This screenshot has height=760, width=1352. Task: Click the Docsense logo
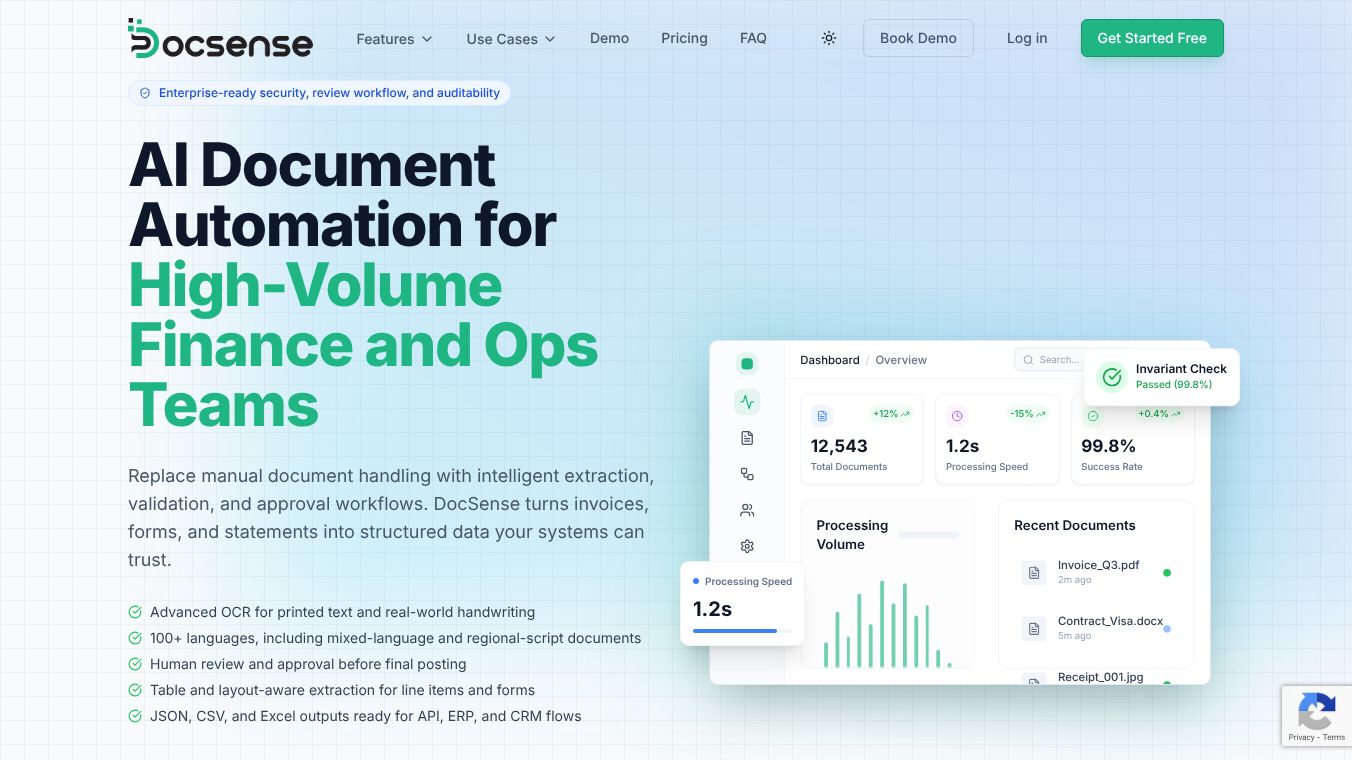220,39
